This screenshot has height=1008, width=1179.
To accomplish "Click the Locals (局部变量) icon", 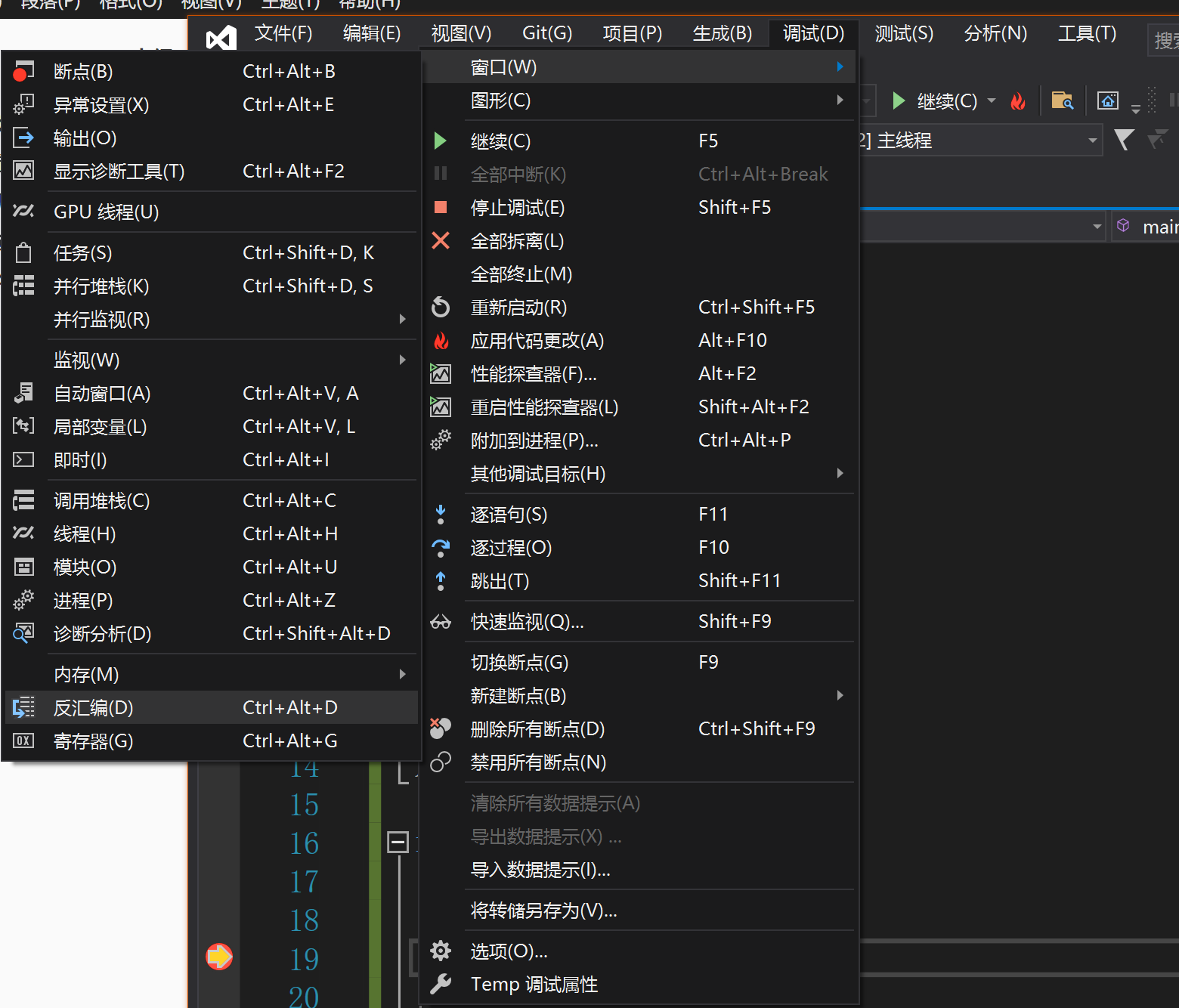I will click(x=23, y=426).
